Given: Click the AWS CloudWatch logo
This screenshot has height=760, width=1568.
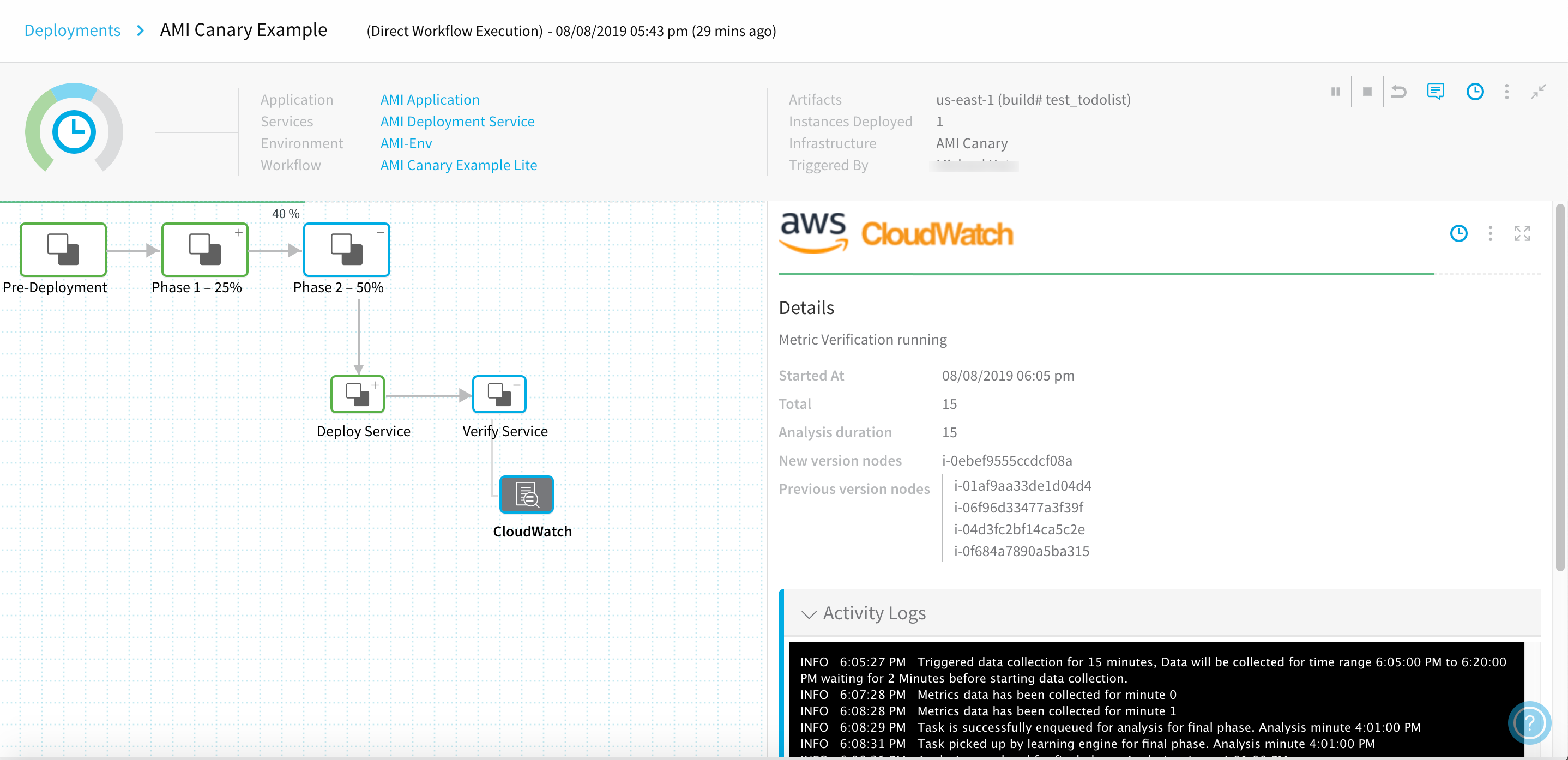Looking at the screenshot, I should point(896,233).
